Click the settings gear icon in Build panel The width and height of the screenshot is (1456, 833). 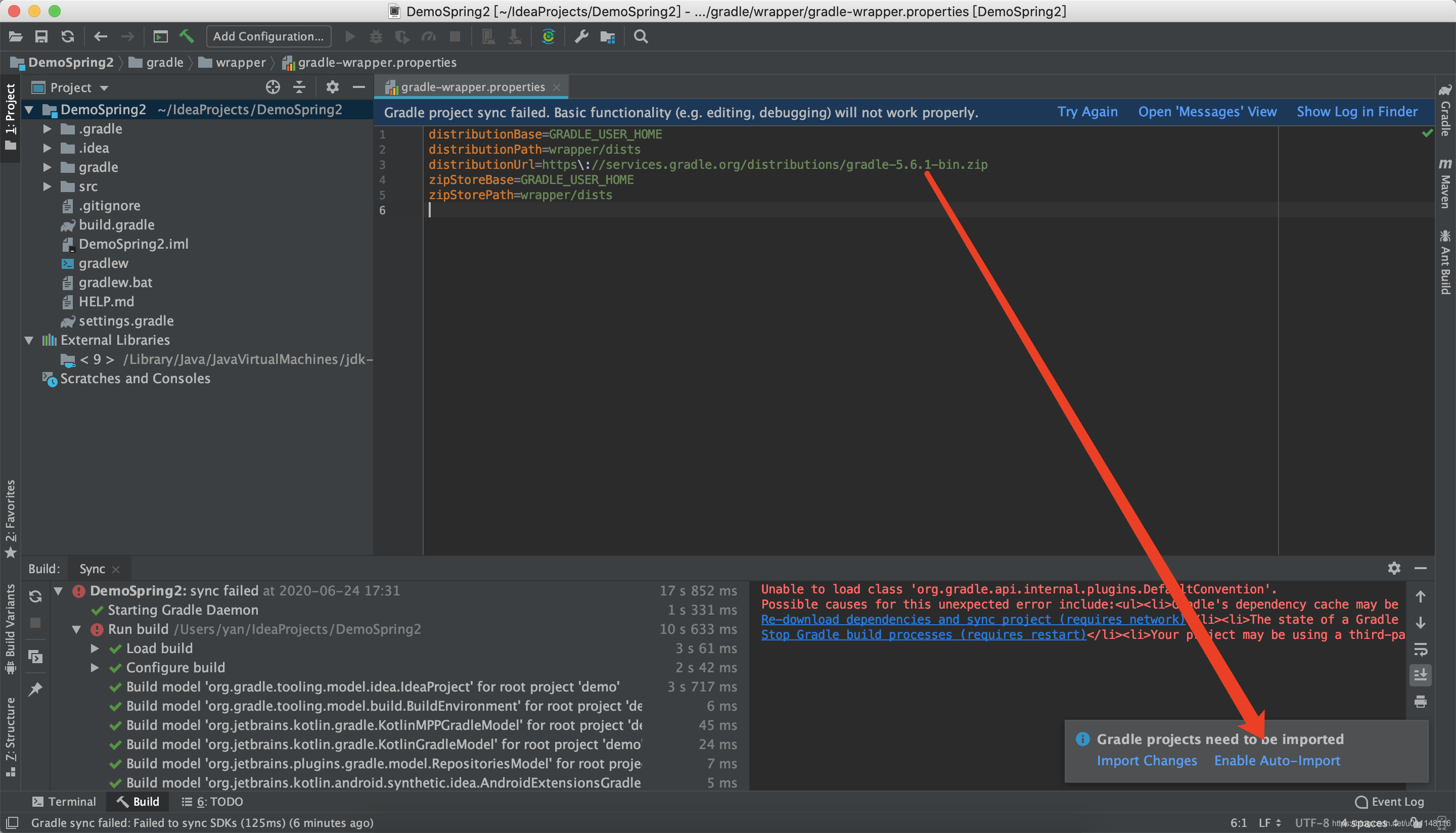(x=1394, y=568)
